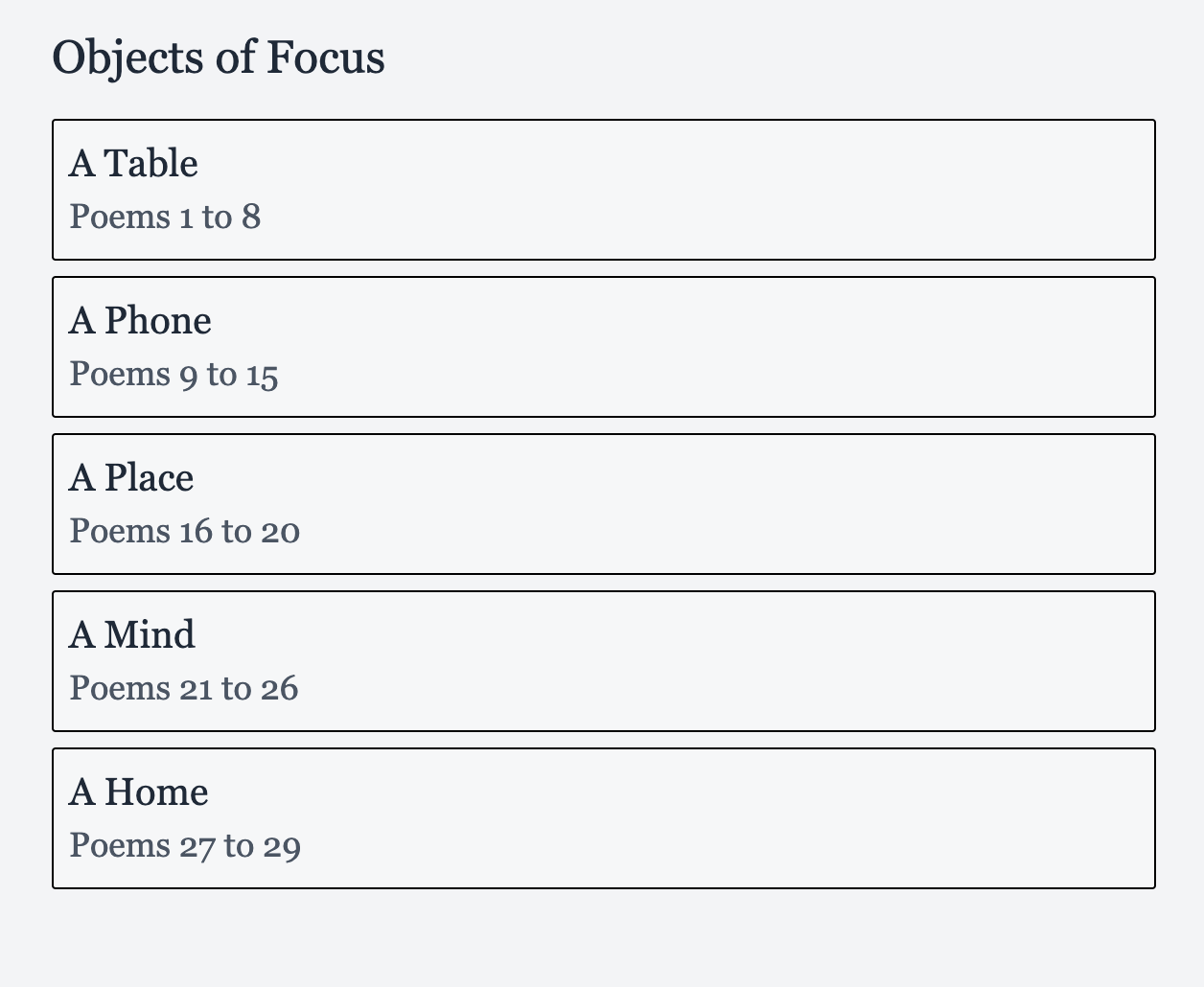Select the "Poems 9 to 15" subtitle
The width and height of the screenshot is (1204, 987).
tap(174, 375)
